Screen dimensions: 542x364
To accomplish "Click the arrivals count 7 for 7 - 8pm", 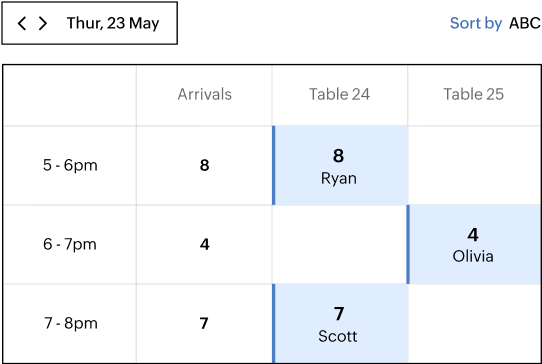I will click(x=204, y=324).
